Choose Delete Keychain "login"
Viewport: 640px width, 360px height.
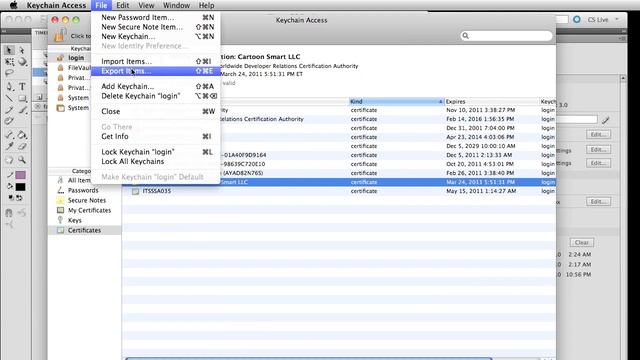[x=156, y=96]
